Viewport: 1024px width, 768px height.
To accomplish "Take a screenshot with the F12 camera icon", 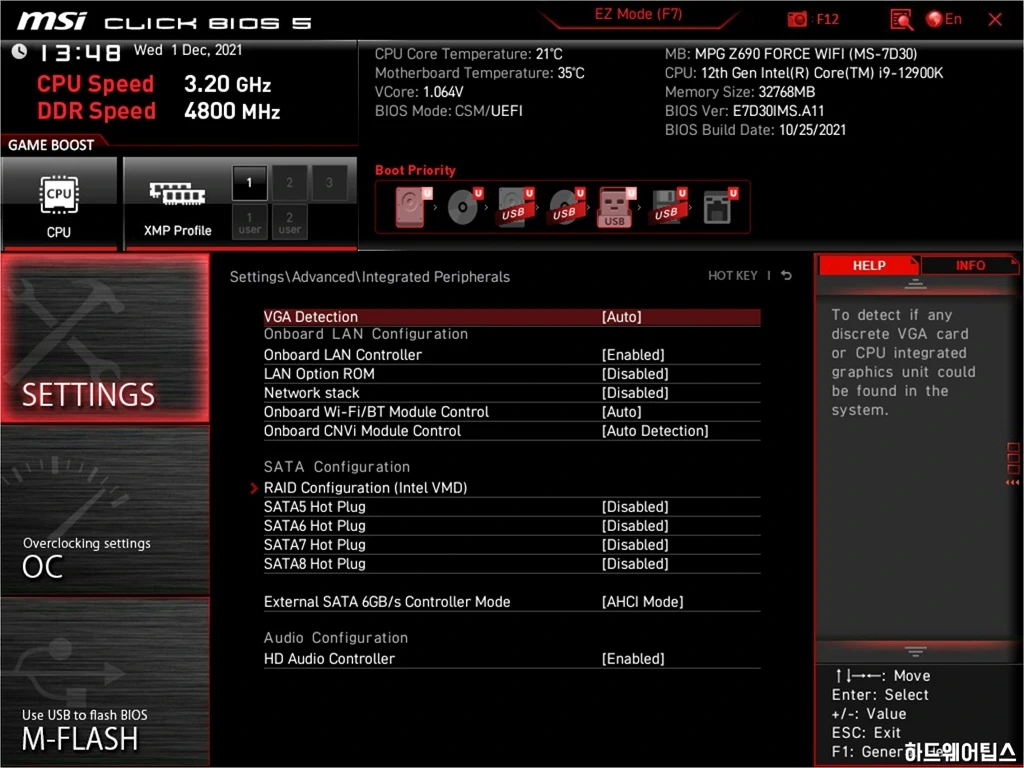I will click(x=797, y=19).
